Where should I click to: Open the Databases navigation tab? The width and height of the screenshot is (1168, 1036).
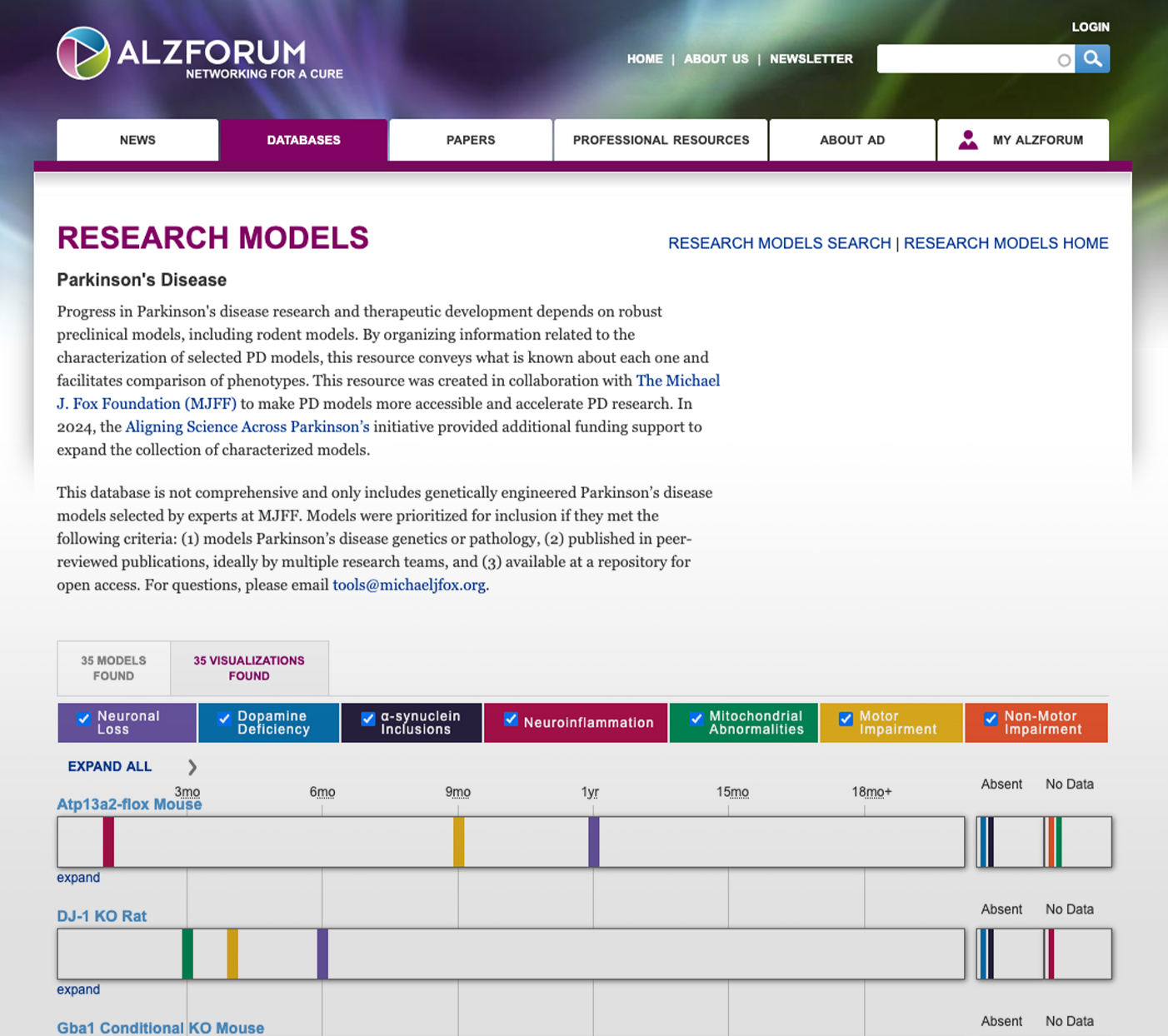303,140
